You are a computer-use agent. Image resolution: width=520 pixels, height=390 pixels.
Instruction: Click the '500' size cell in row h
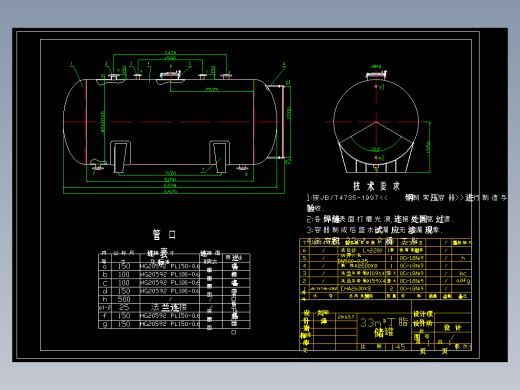(124, 299)
